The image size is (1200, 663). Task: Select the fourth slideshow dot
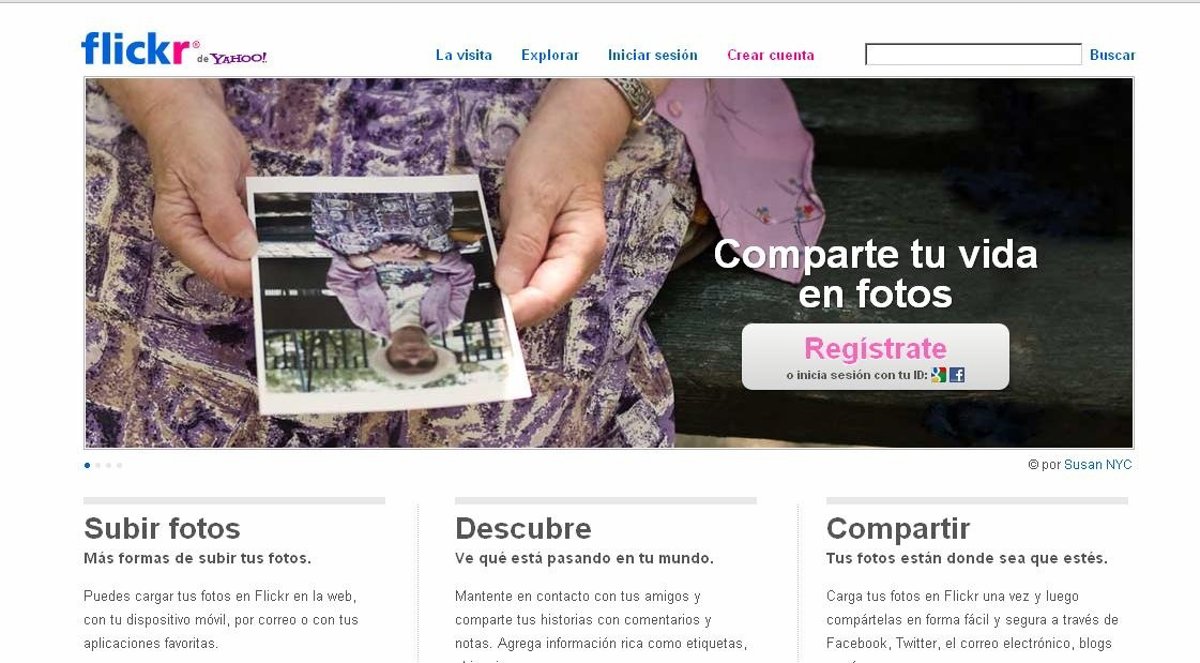click(x=119, y=465)
